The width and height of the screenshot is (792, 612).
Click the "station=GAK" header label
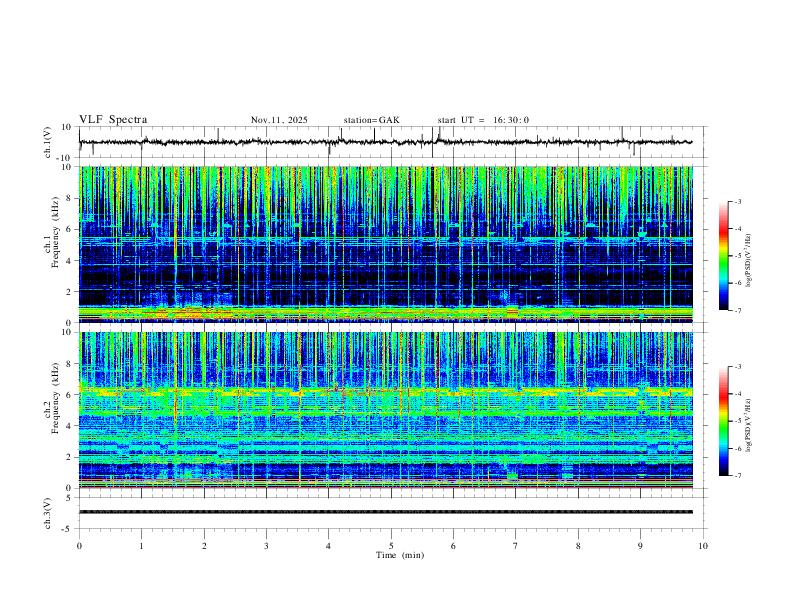coord(372,120)
